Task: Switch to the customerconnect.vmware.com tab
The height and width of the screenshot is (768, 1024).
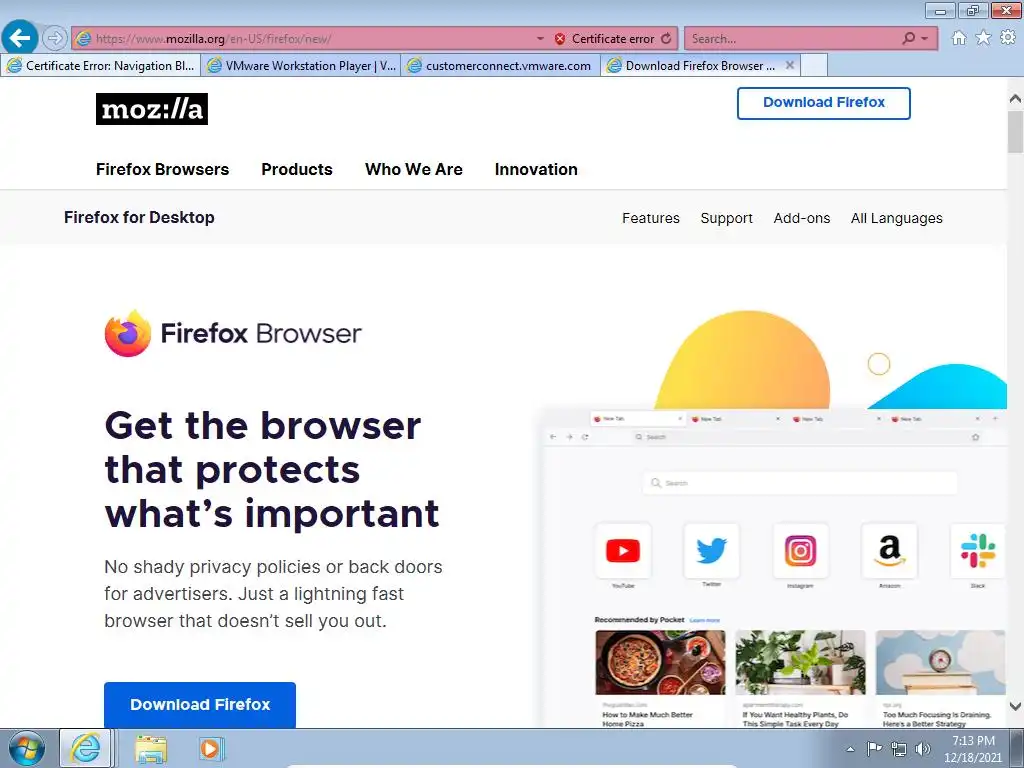Action: pyautogui.click(x=501, y=65)
